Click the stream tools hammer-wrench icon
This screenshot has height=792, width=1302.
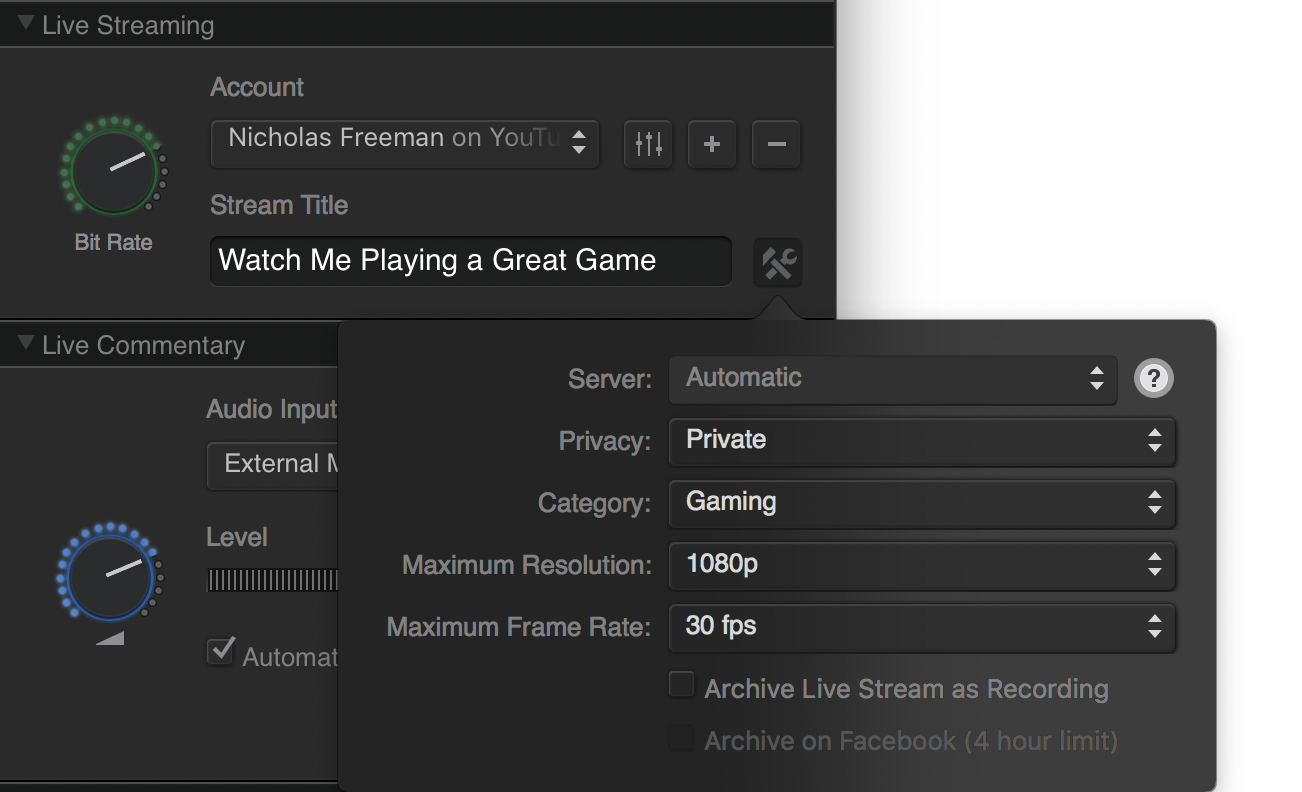(778, 263)
